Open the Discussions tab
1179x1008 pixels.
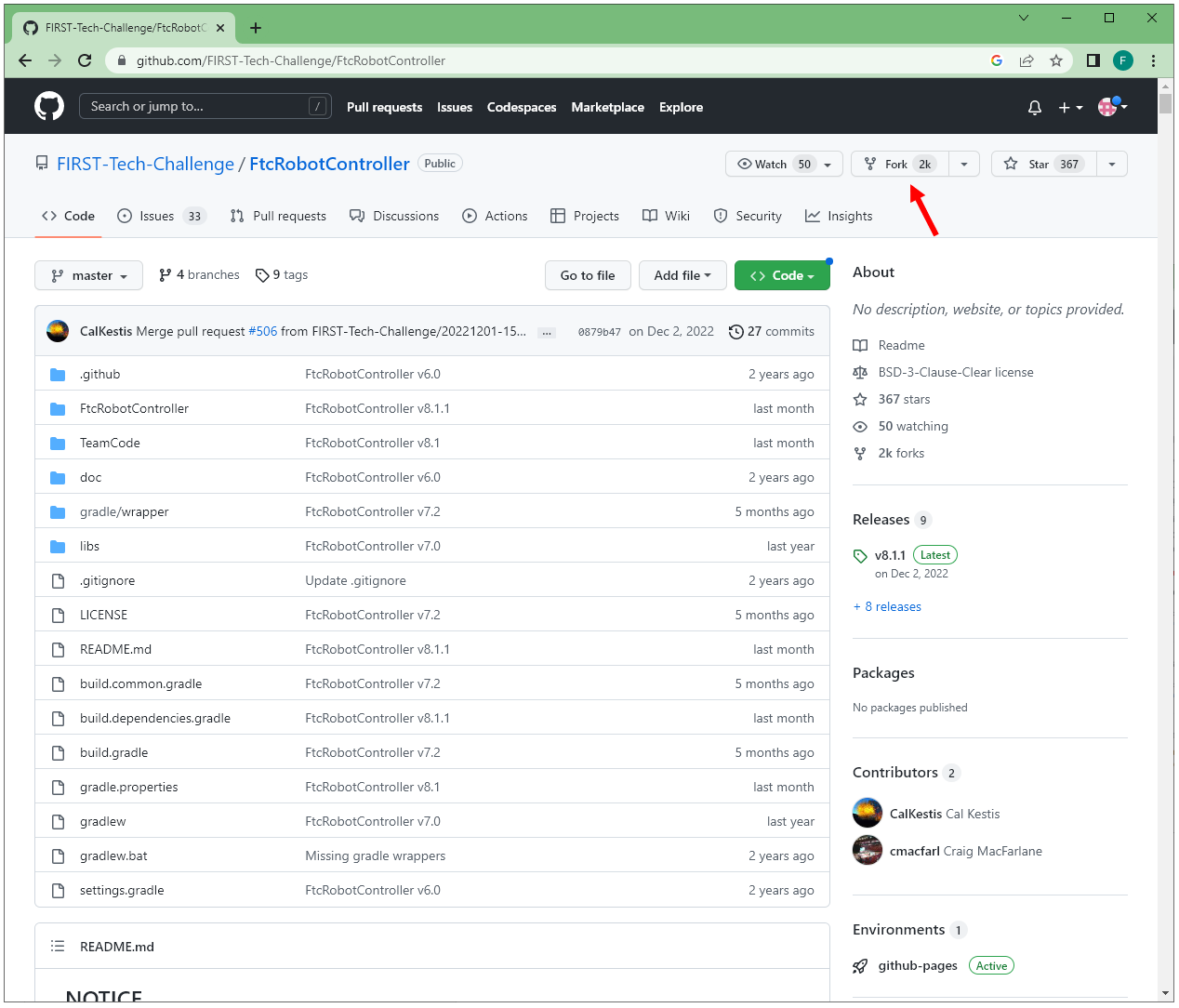(x=394, y=216)
